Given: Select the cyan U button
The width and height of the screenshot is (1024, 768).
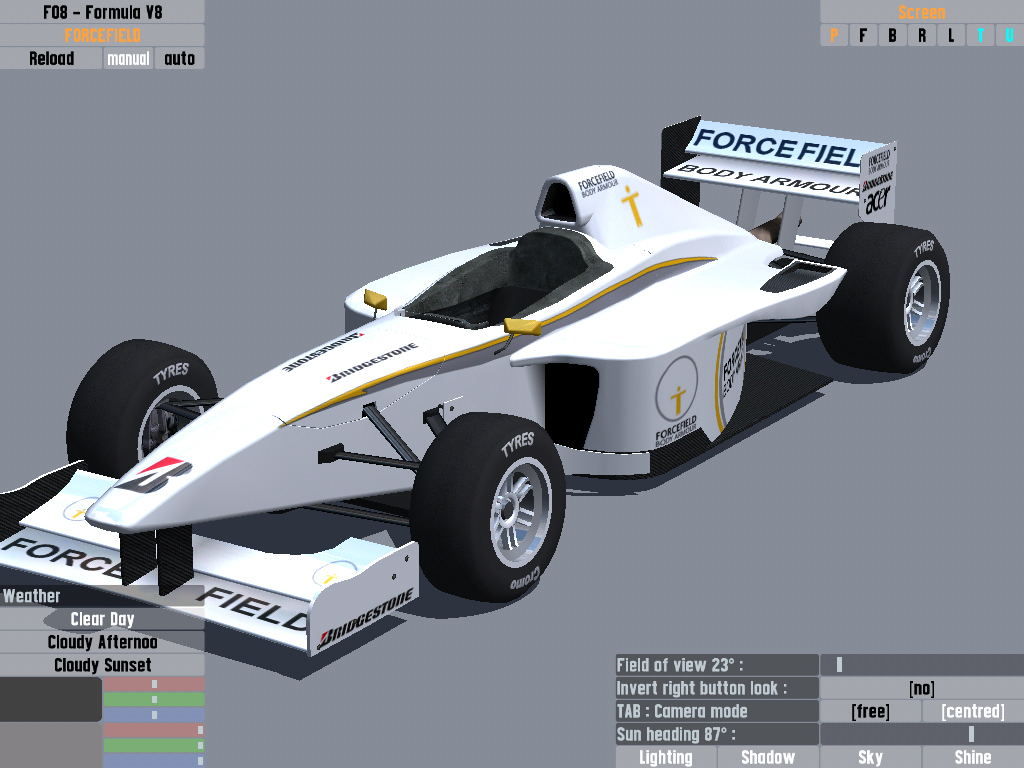Looking at the screenshot, I should pyautogui.click(x=1010, y=35).
